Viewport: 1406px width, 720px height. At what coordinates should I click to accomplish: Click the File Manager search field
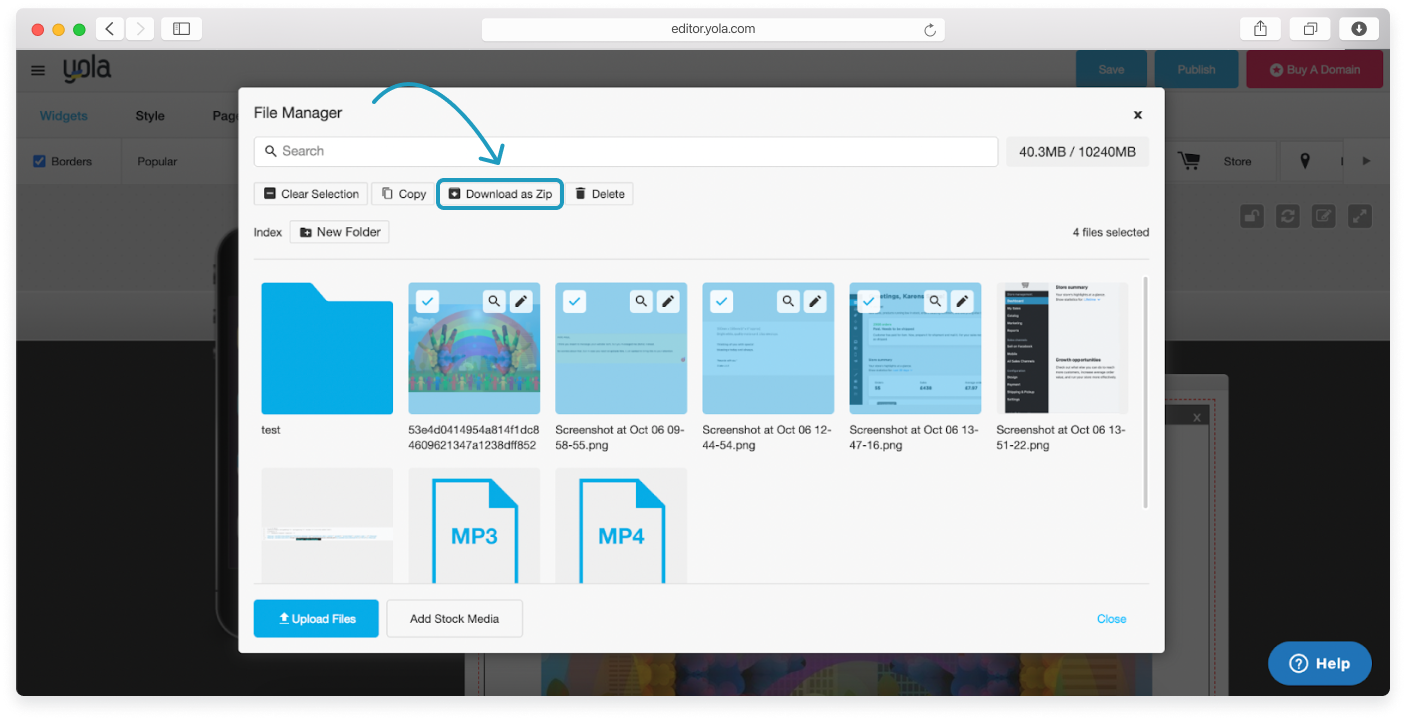tap(626, 151)
